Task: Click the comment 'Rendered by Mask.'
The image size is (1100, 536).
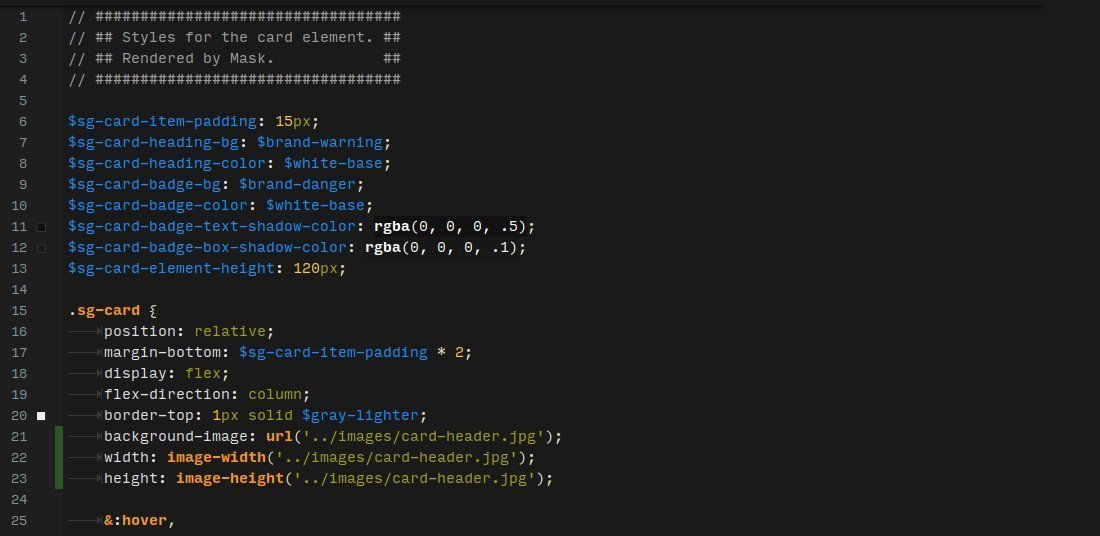Action: click(x=199, y=58)
